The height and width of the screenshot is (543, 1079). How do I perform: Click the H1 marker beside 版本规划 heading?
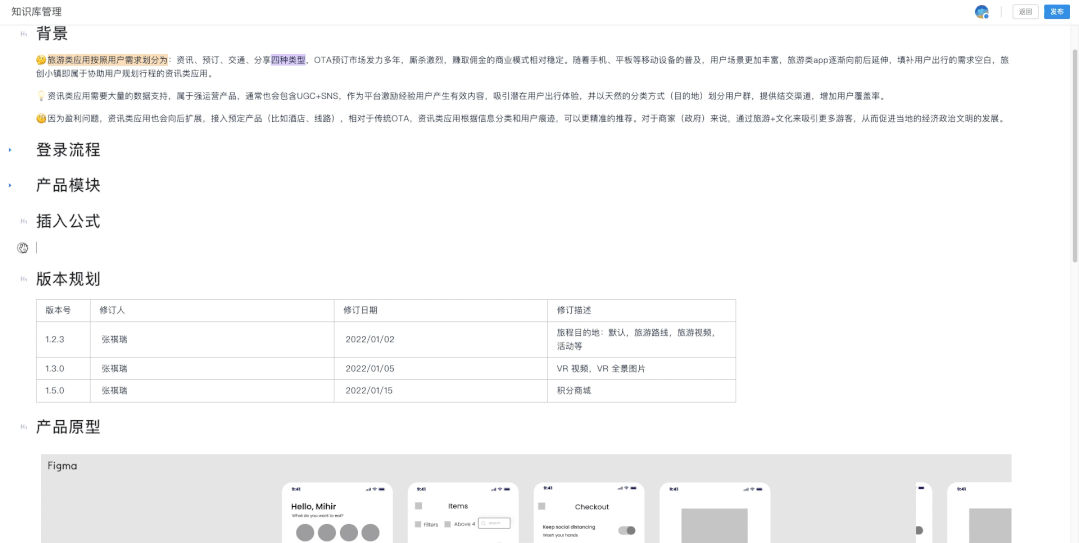24,279
